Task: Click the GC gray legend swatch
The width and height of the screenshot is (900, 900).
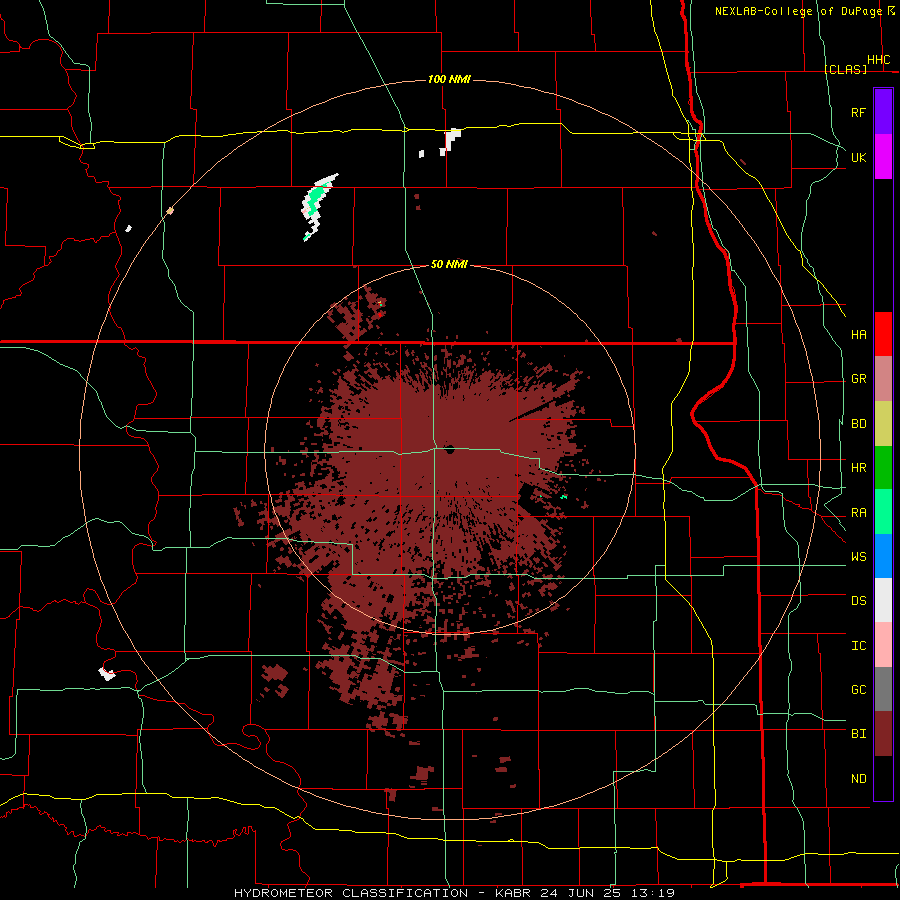Action: click(883, 689)
